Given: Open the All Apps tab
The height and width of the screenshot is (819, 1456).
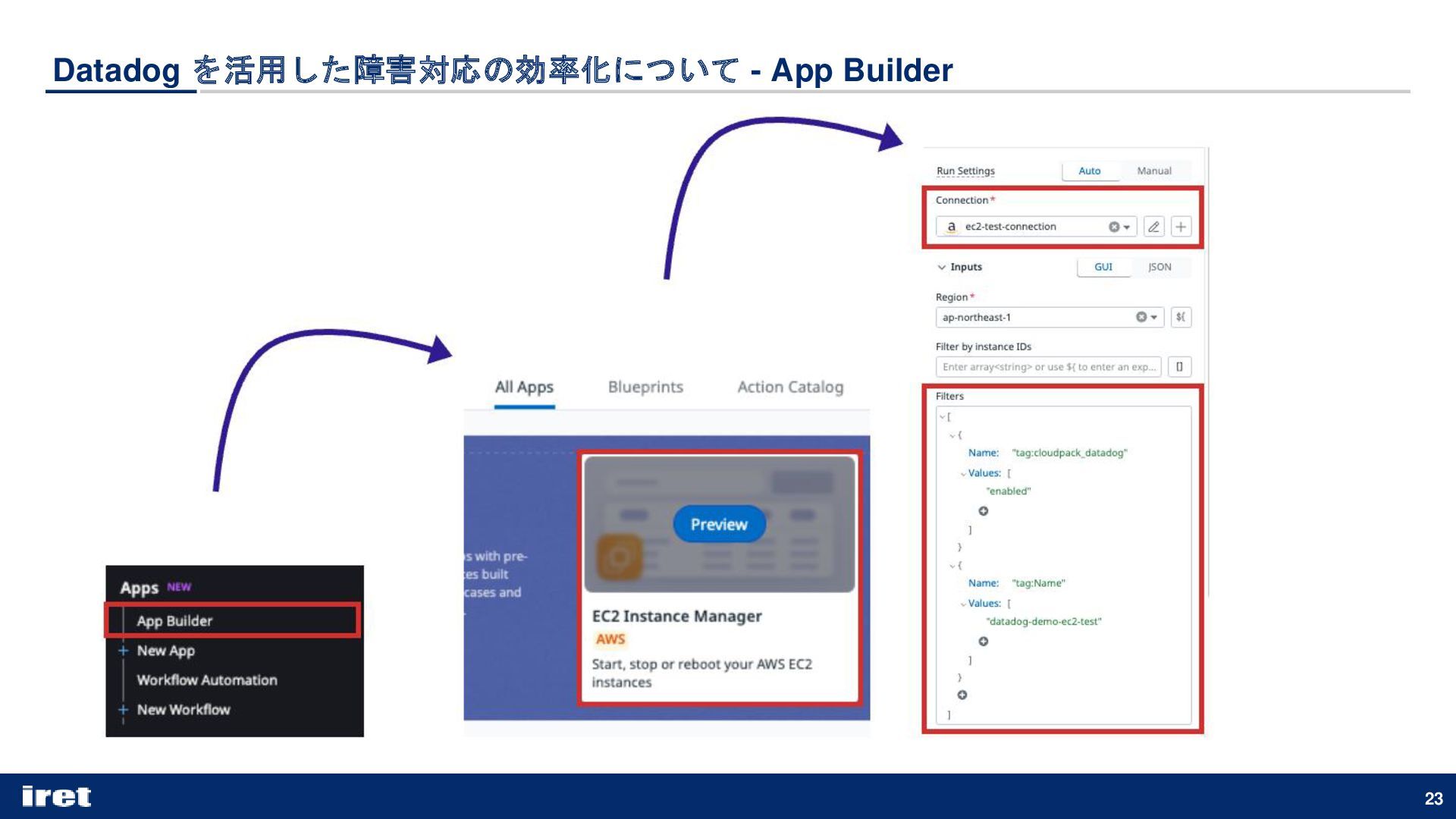Looking at the screenshot, I should coord(524,388).
